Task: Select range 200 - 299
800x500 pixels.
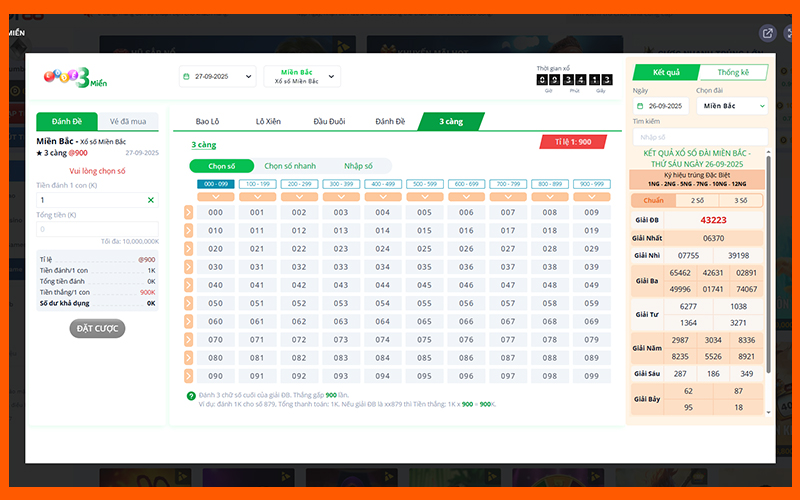Action: click(299, 184)
